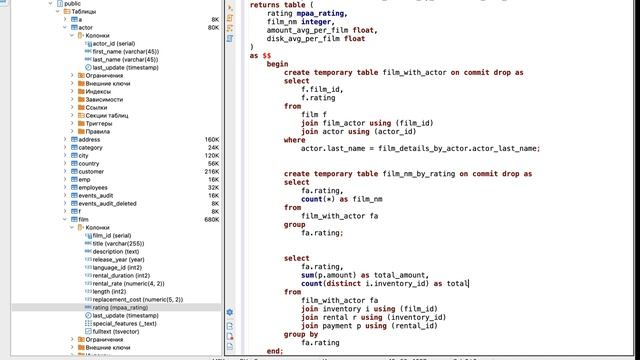Expand Внешние ключи under the film table

pos(72,347)
